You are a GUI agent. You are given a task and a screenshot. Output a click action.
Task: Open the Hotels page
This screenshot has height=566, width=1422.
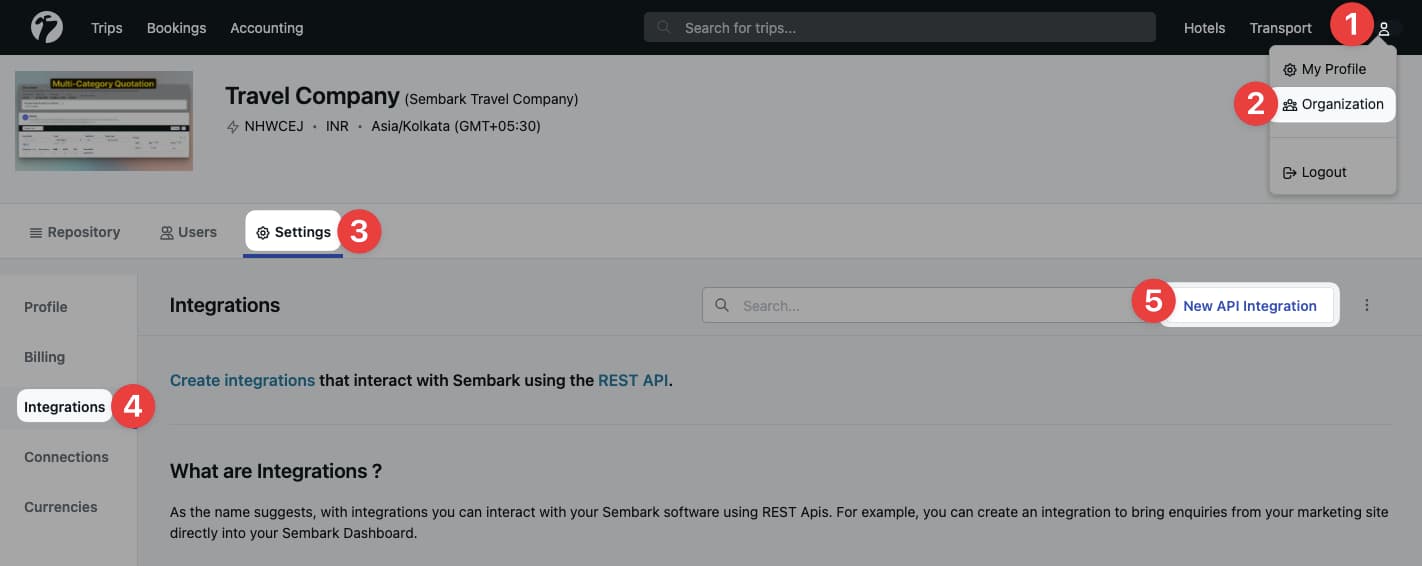point(1204,28)
